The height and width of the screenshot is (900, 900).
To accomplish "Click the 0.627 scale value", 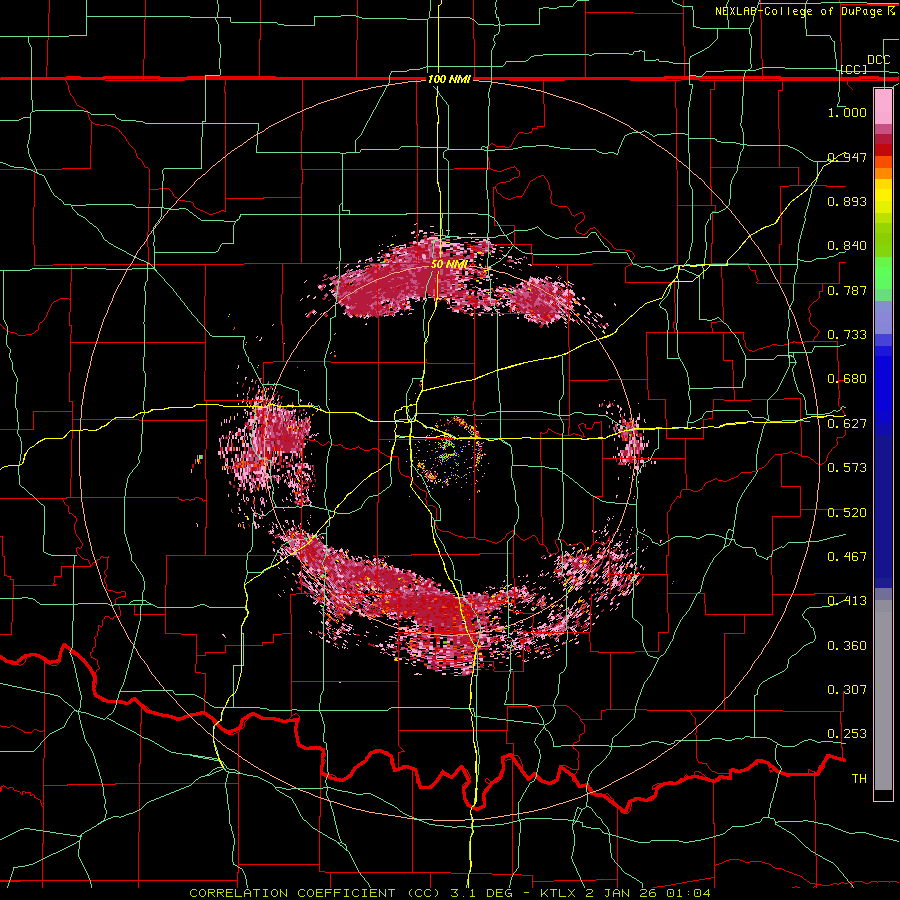I will [847, 424].
